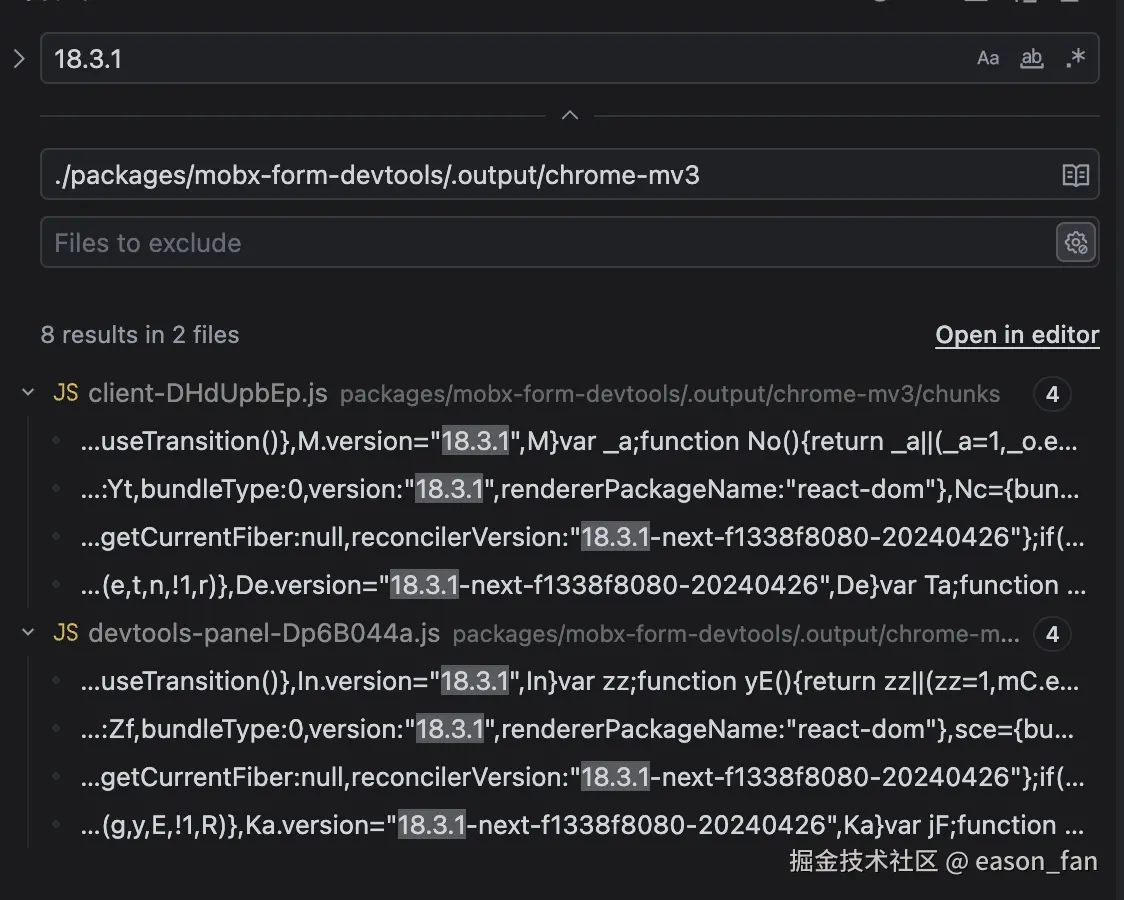Image resolution: width=1124 pixels, height=900 pixels.
Task: Expand the replace field chevron
Action: [x=19, y=59]
